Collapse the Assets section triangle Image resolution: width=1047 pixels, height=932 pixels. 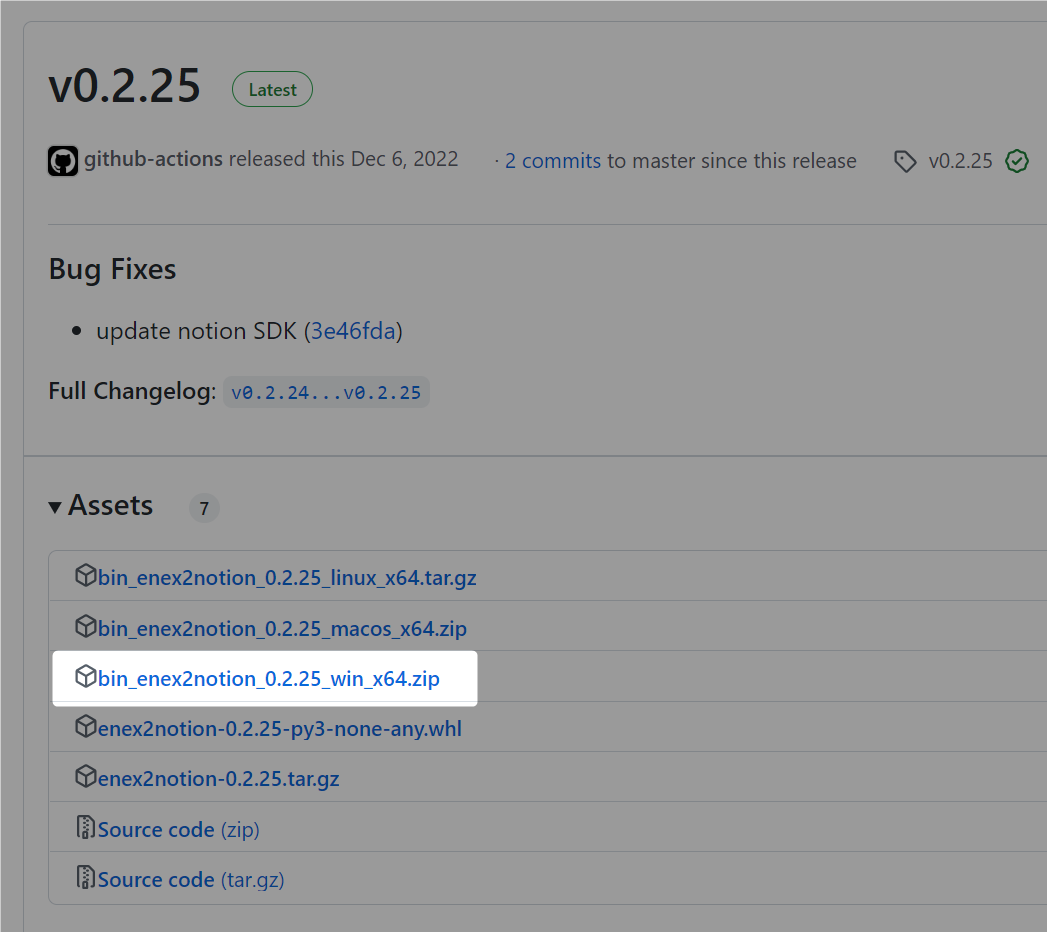[55, 507]
